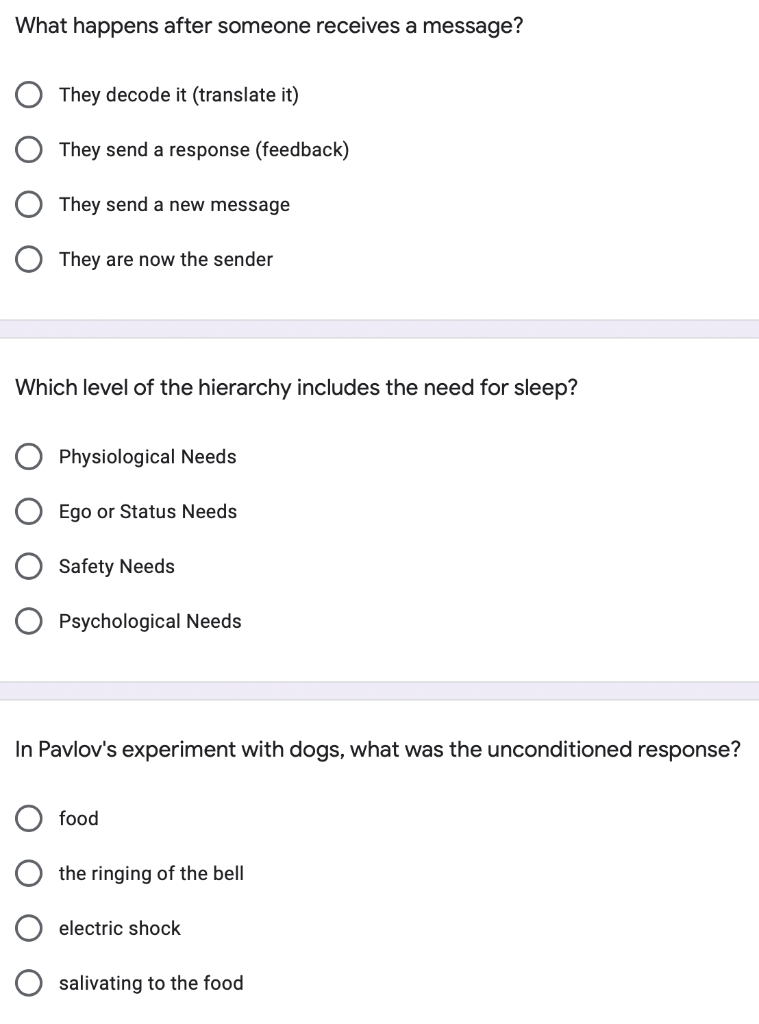Choose 'They send a response (feedback)'

pos(29,150)
